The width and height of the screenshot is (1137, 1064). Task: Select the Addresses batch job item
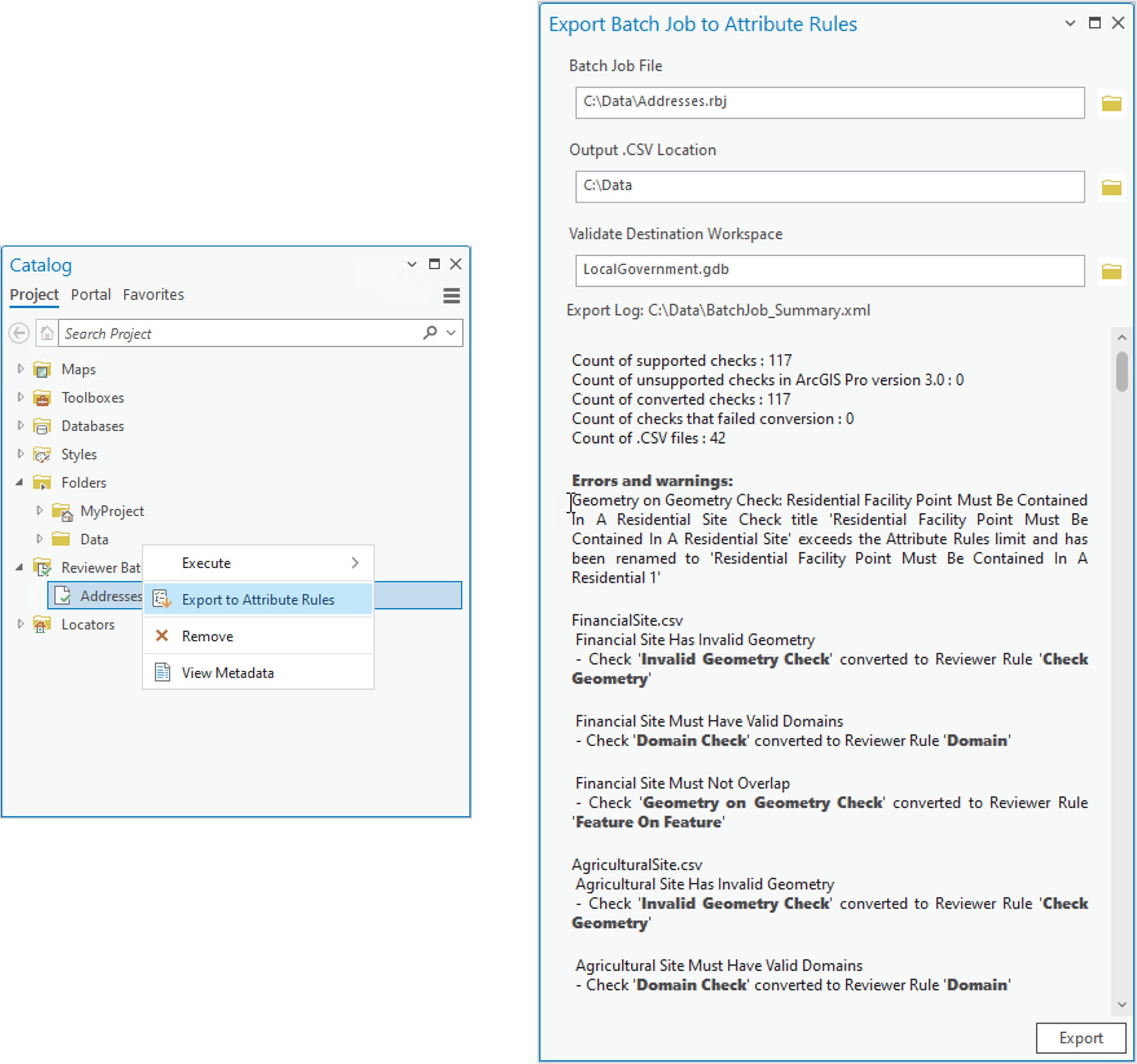point(255,595)
